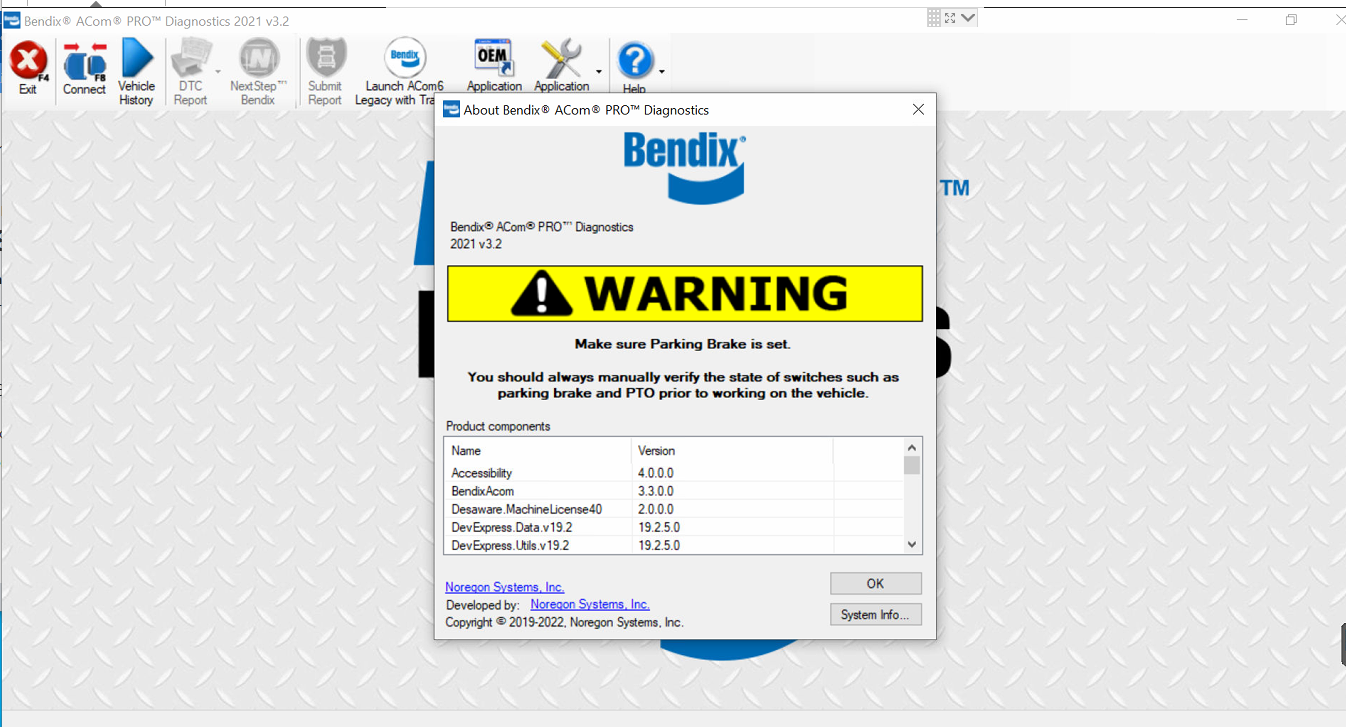Click the Application wrench and screwdriver icon
The width and height of the screenshot is (1346, 727).
[562, 59]
